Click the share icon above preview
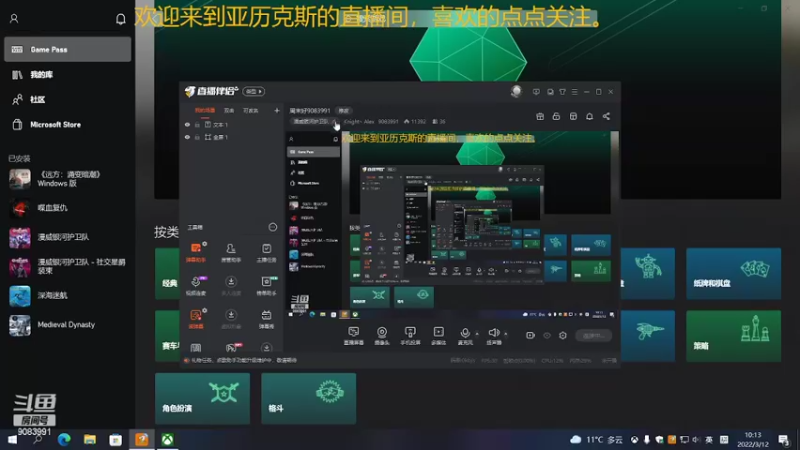 point(606,116)
